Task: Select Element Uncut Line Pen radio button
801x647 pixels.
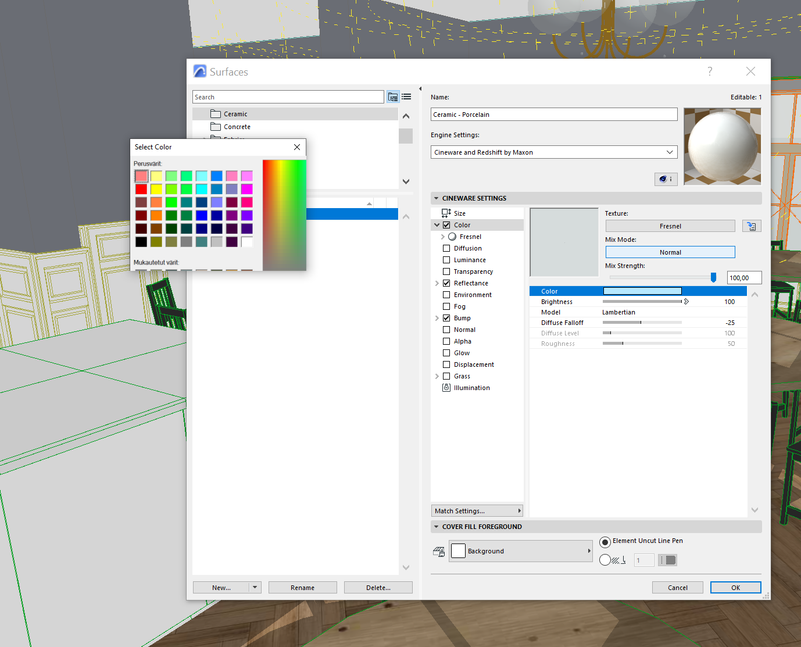Action: coord(605,542)
